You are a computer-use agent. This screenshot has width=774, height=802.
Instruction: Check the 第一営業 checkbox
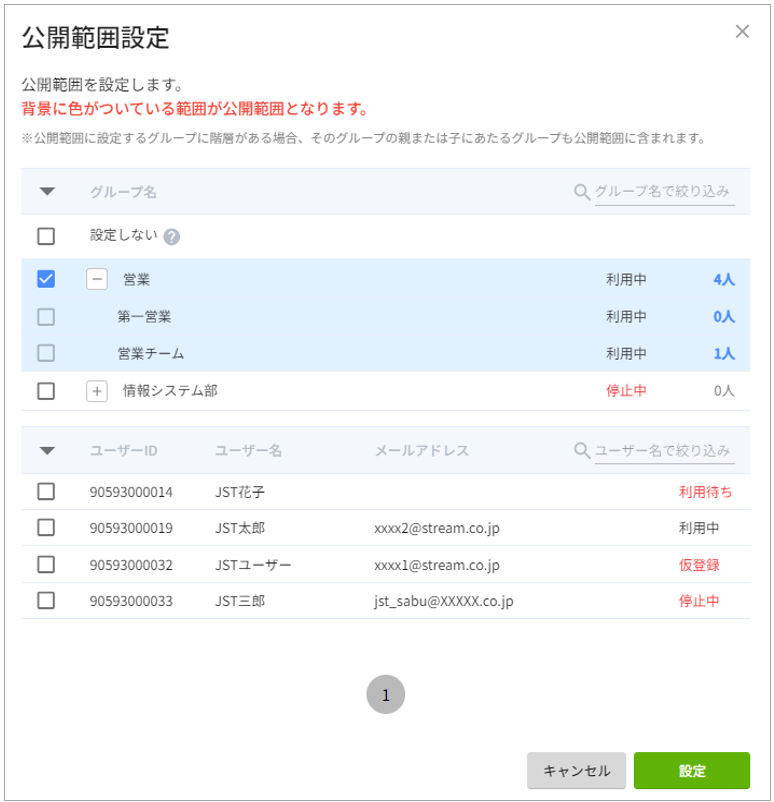46,317
